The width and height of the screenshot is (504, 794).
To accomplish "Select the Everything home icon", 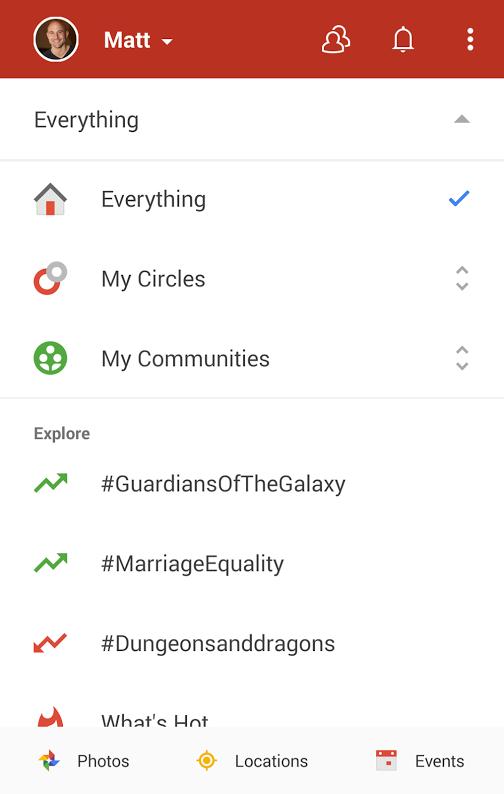I will [x=50, y=199].
